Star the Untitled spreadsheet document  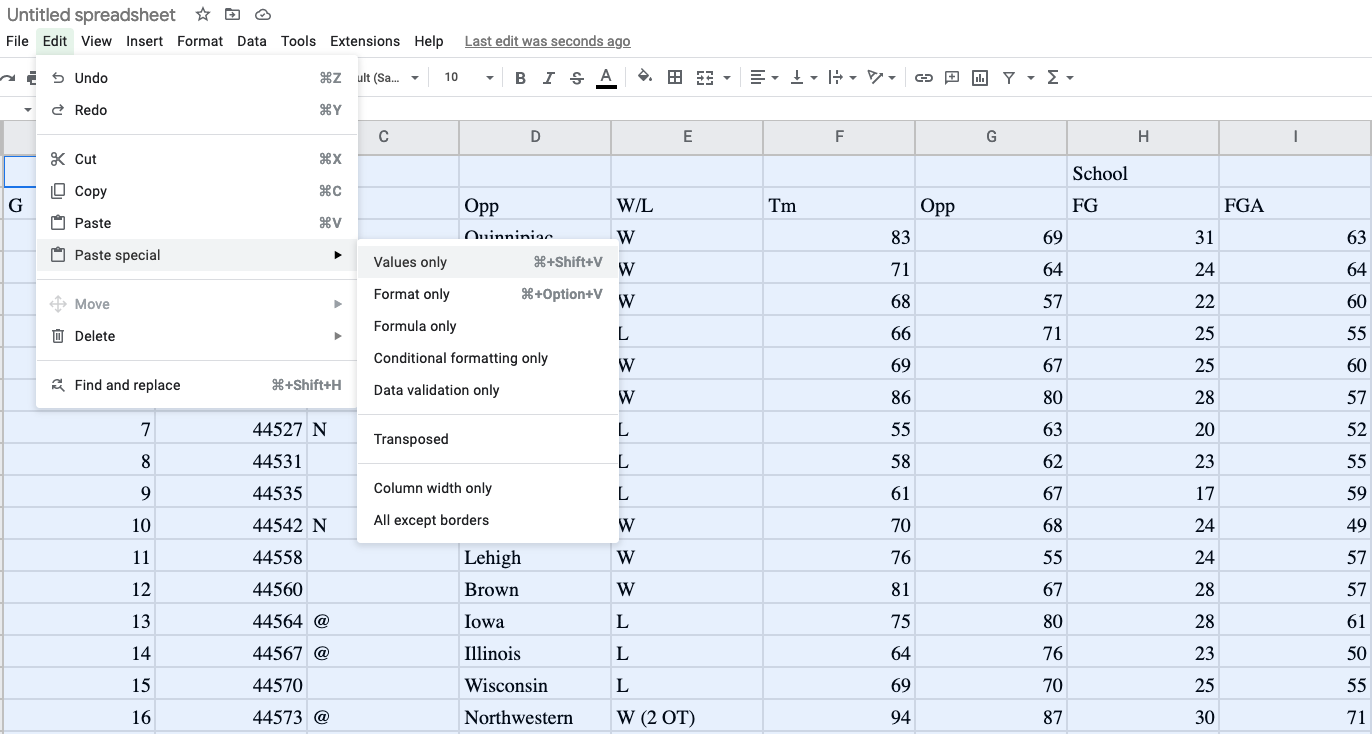click(x=202, y=15)
